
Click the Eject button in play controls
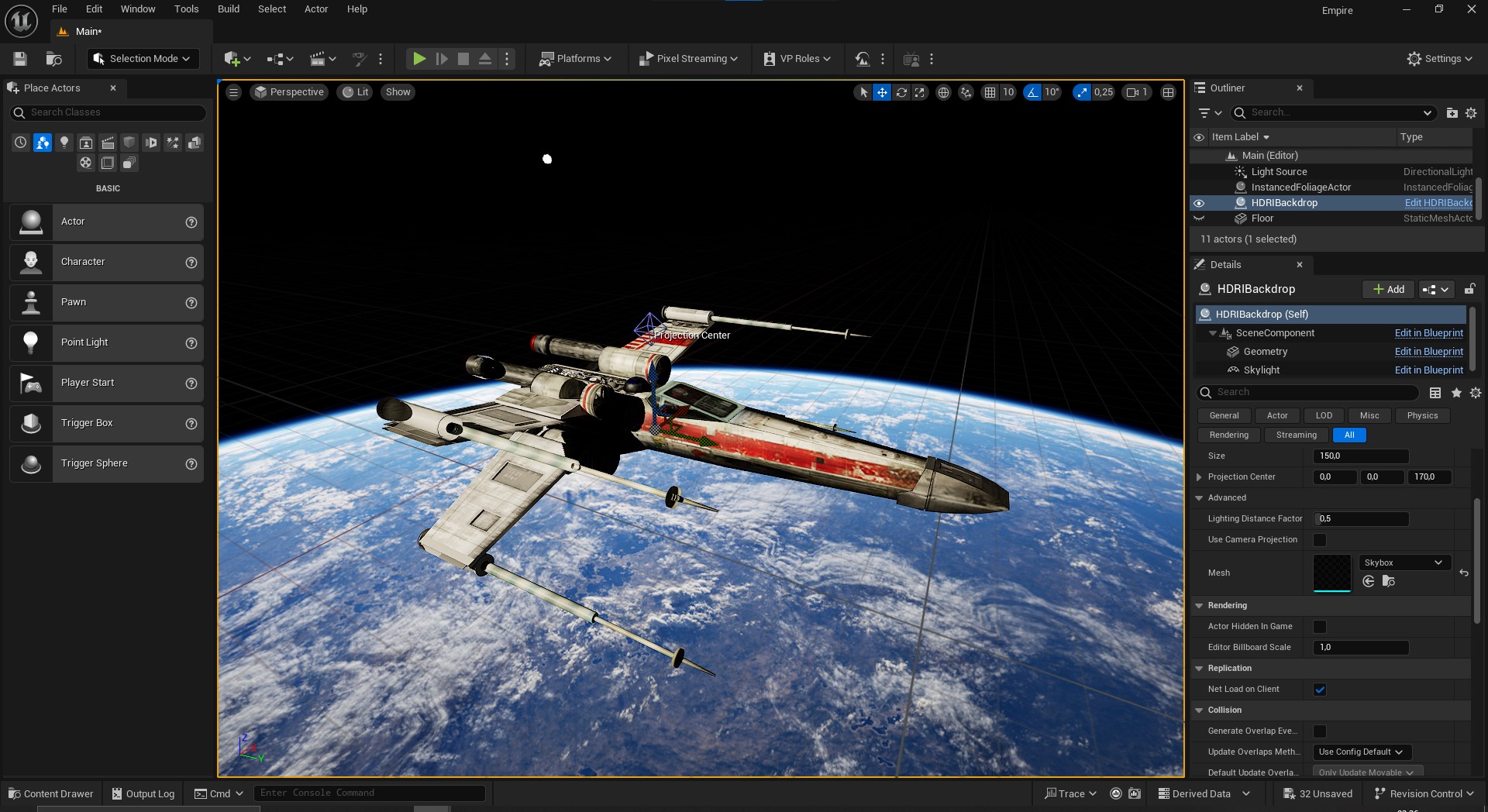[485, 59]
